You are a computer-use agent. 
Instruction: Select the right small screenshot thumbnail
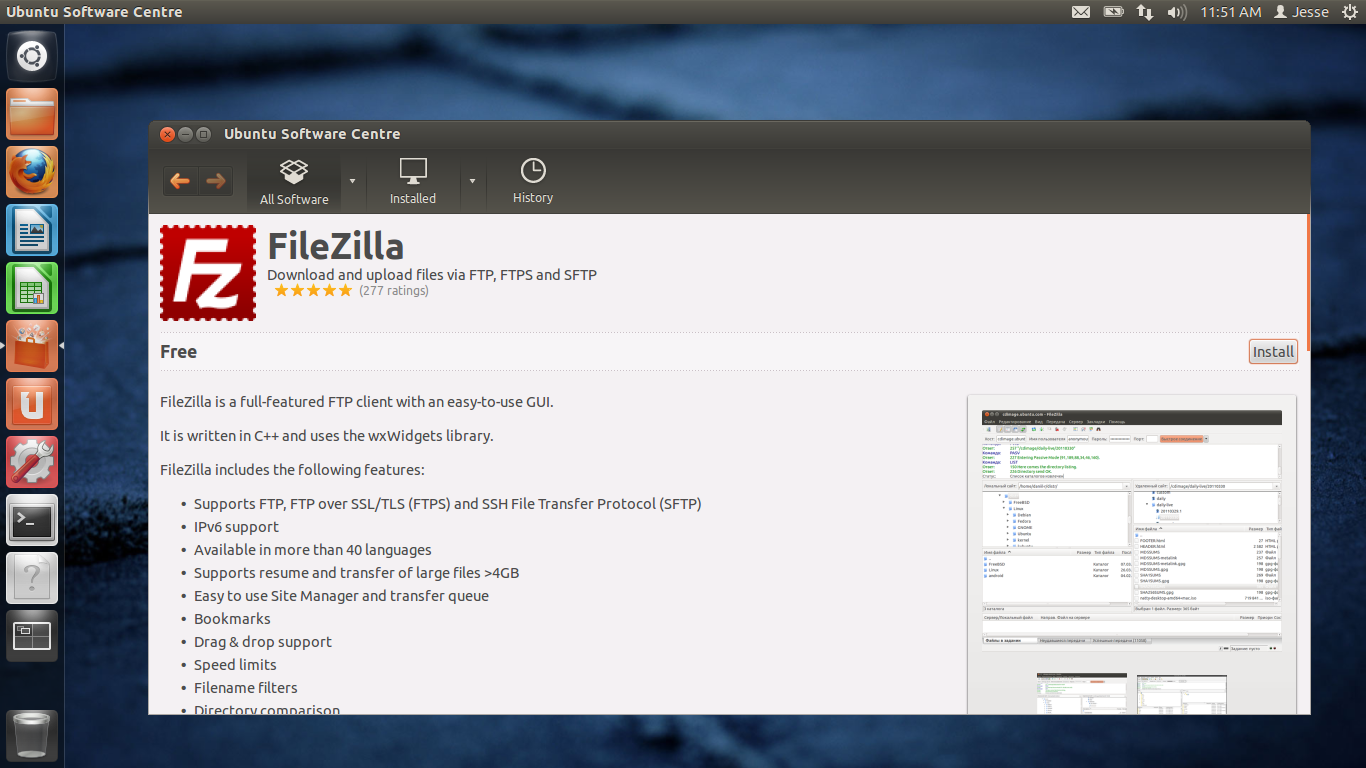pyautogui.click(x=1182, y=693)
